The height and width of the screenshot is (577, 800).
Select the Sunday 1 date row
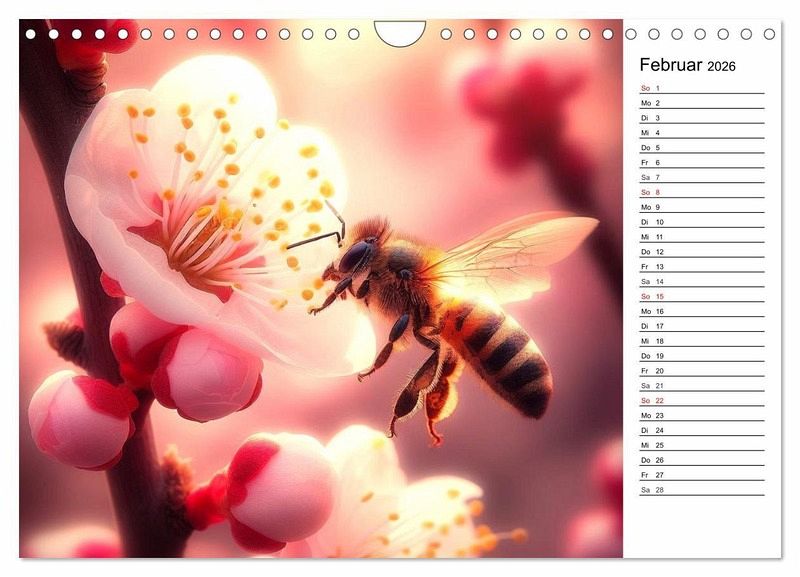point(700,88)
